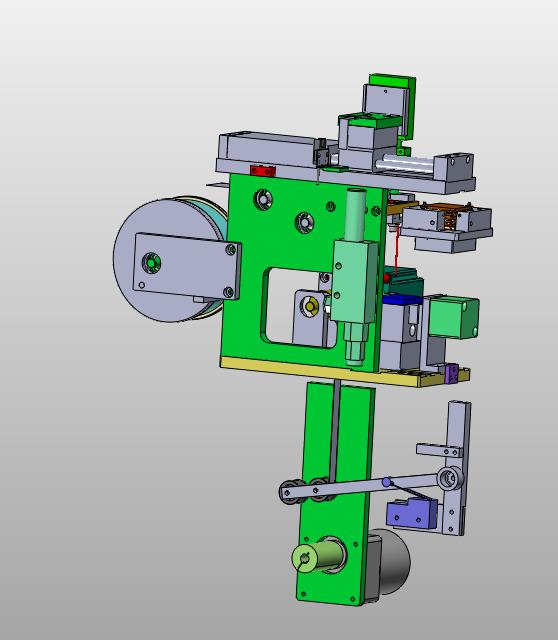Select the small purple block on yellow plate
The height and width of the screenshot is (640, 558).
click(x=452, y=373)
